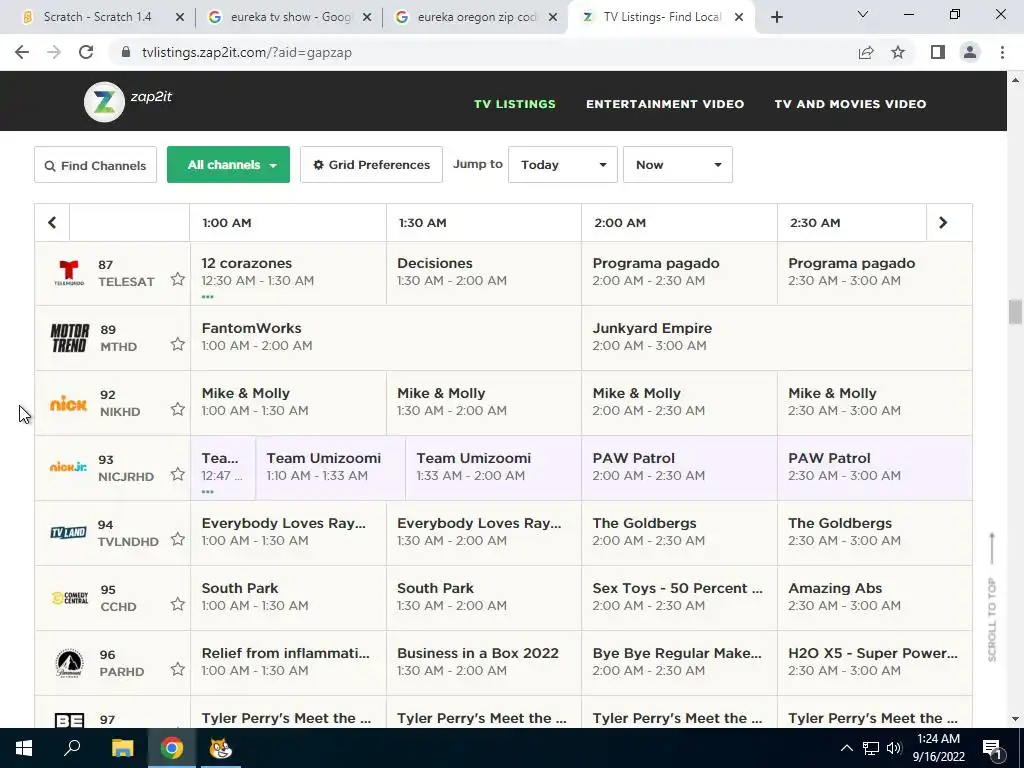Screen dimensions: 1024x768
Task: Open Business in a Box 2022 listing
Action: [x=483, y=663]
